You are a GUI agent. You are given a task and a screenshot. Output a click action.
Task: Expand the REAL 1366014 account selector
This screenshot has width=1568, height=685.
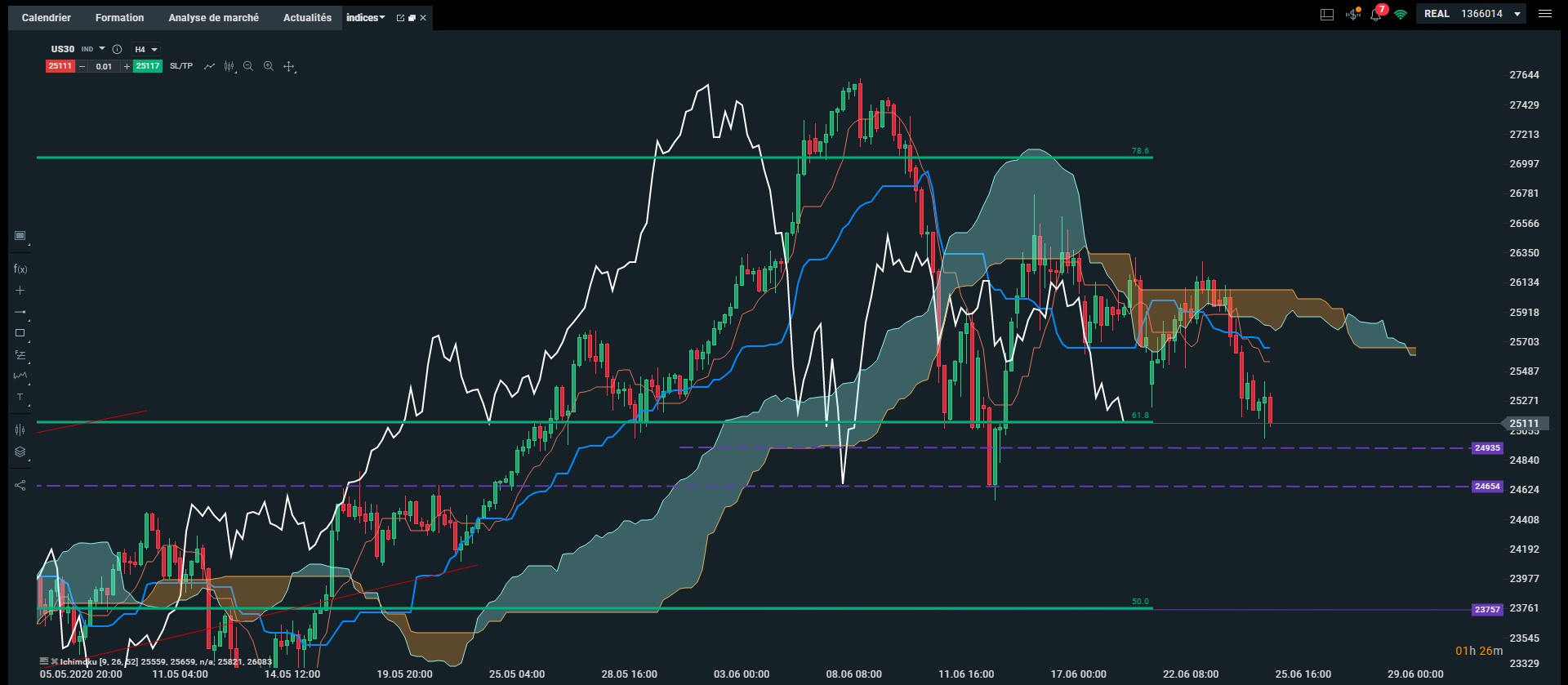[x=1472, y=14]
